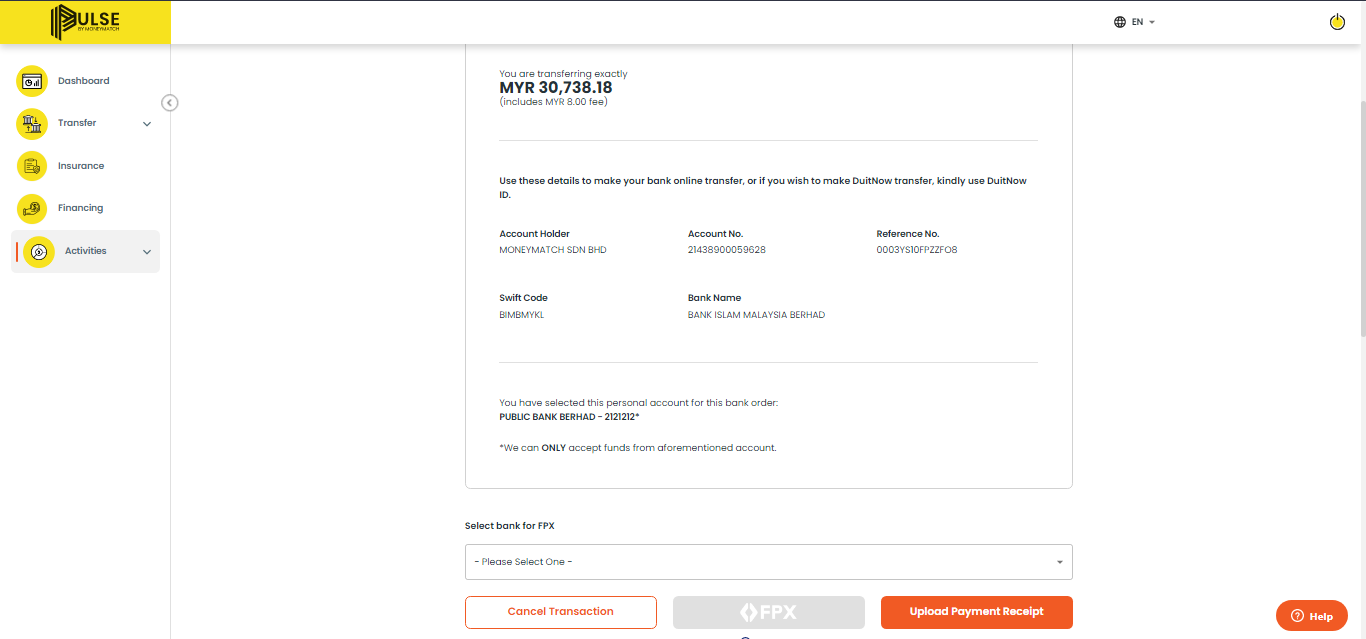This screenshot has height=639, width=1366.
Task: Expand the Activities submenu chevron
Action: pyautogui.click(x=147, y=252)
